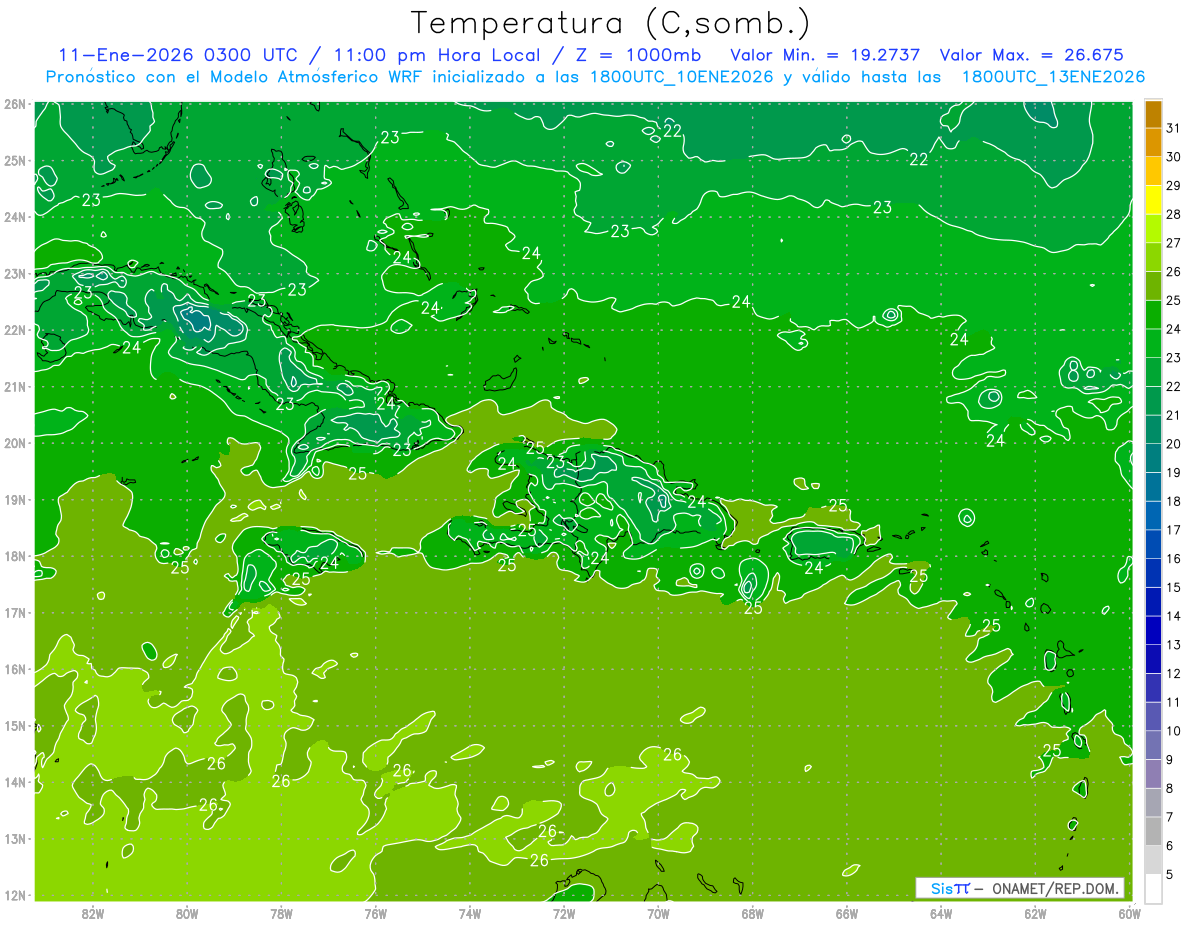Pick the topmost brown color bar swatch above 31
This screenshot has height=927, width=1200.
click(1153, 114)
